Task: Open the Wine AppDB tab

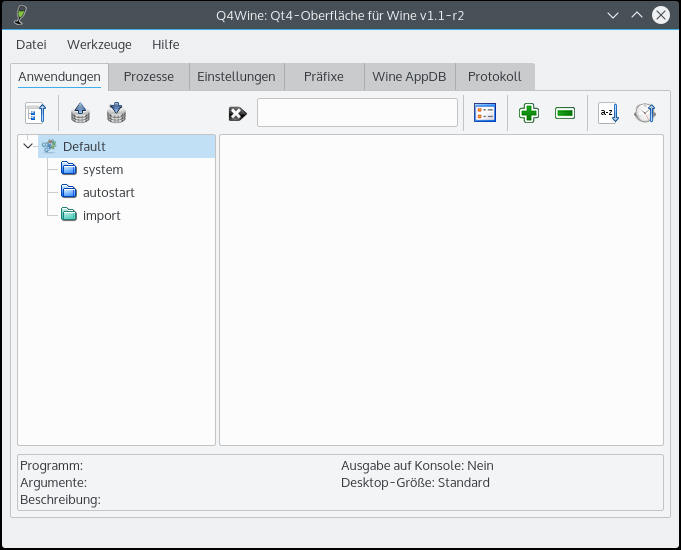Action: coord(409,77)
